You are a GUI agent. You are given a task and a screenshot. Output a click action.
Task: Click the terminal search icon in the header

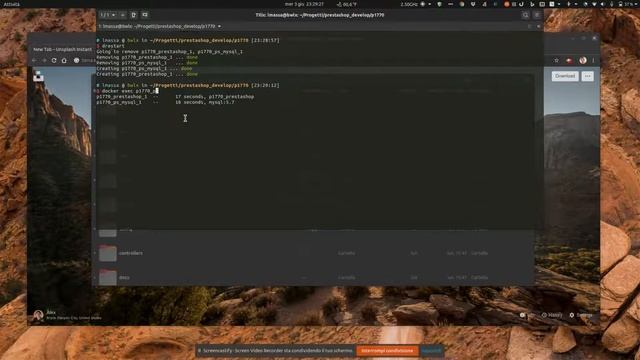525,15
